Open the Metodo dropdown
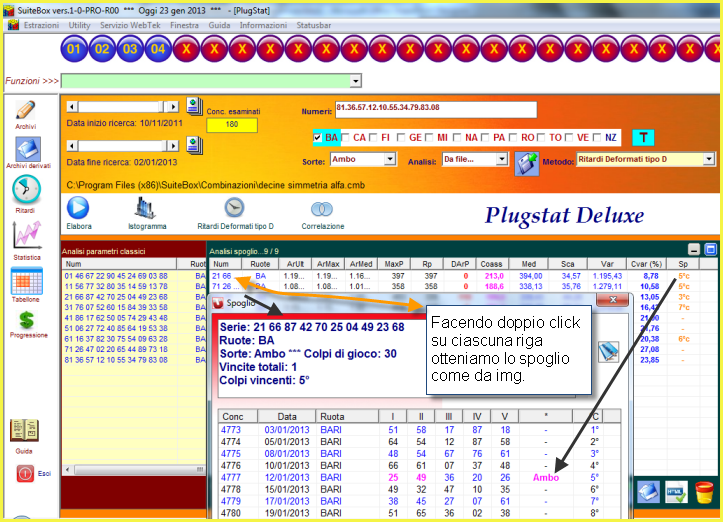Image resolution: width=723 pixels, height=522 pixels. [709, 159]
